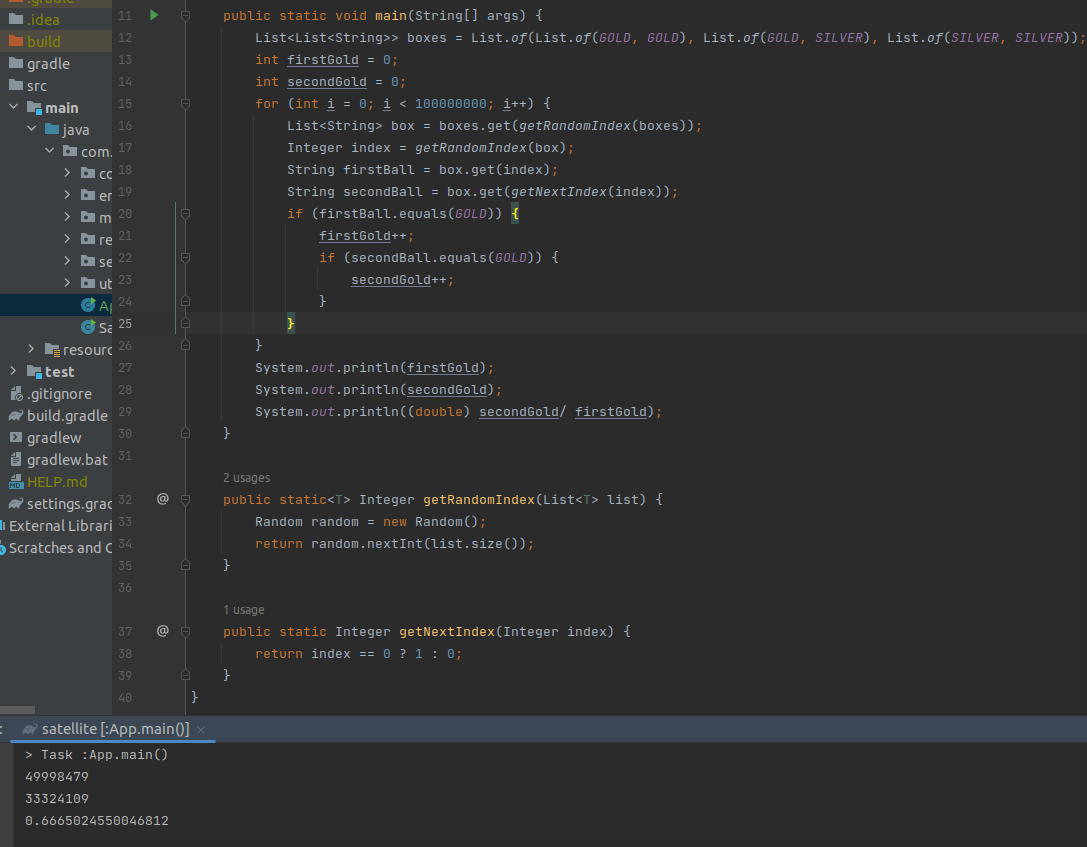Open the gradlew.bat file
The image size is (1087, 847).
coord(67,459)
